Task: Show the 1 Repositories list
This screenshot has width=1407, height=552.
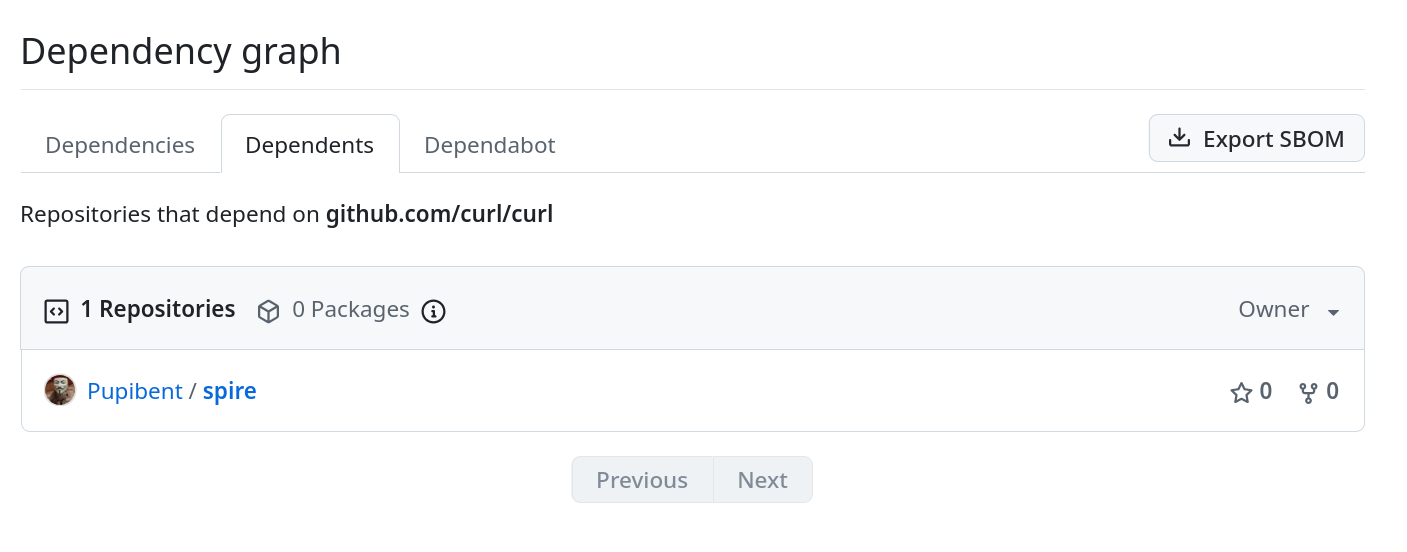Action: click(x=157, y=310)
